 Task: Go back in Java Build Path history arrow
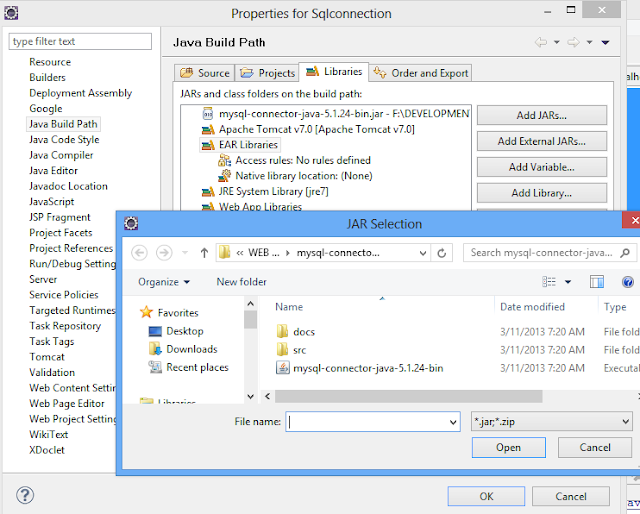click(541, 42)
